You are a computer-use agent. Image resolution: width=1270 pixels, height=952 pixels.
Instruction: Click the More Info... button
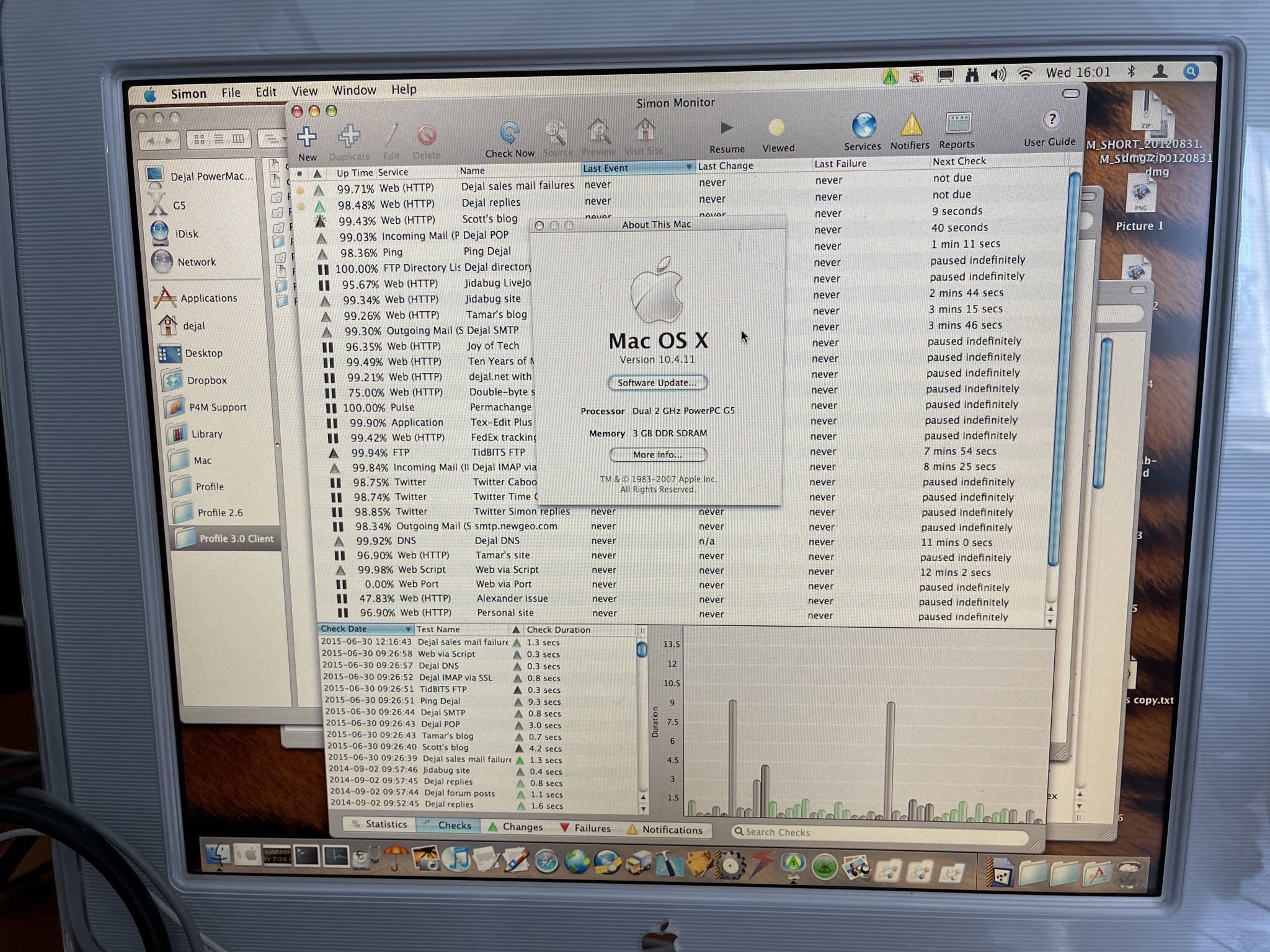[x=658, y=454]
